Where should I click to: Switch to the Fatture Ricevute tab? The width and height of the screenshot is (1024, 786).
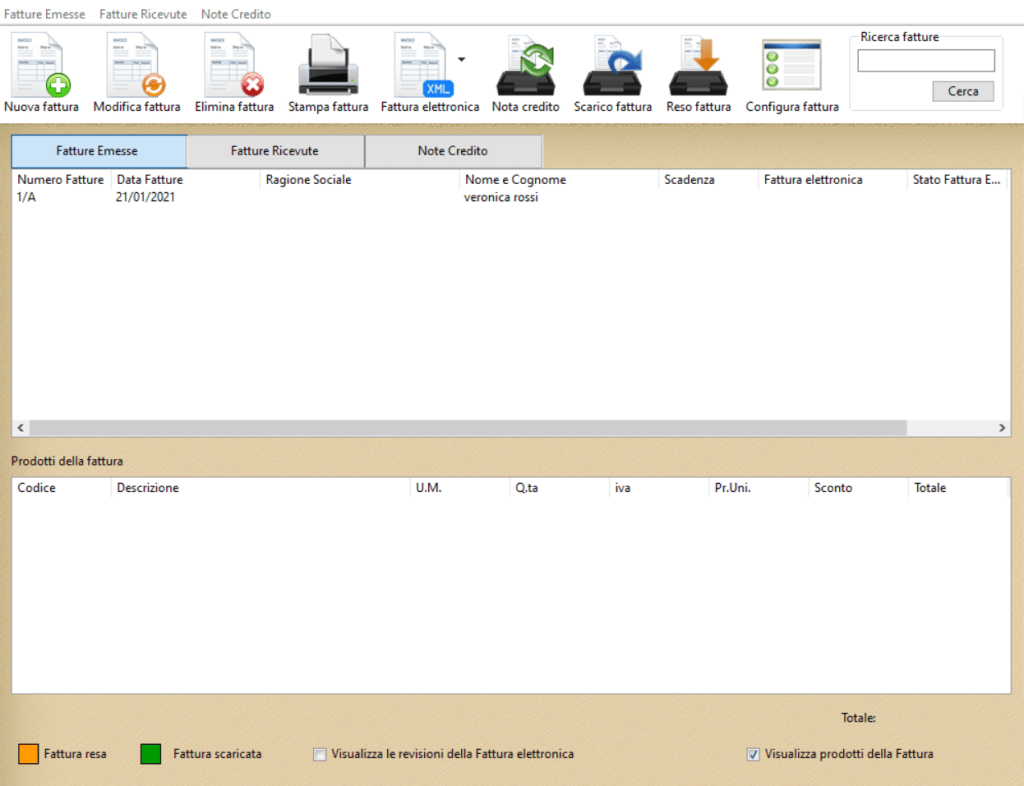tap(275, 151)
